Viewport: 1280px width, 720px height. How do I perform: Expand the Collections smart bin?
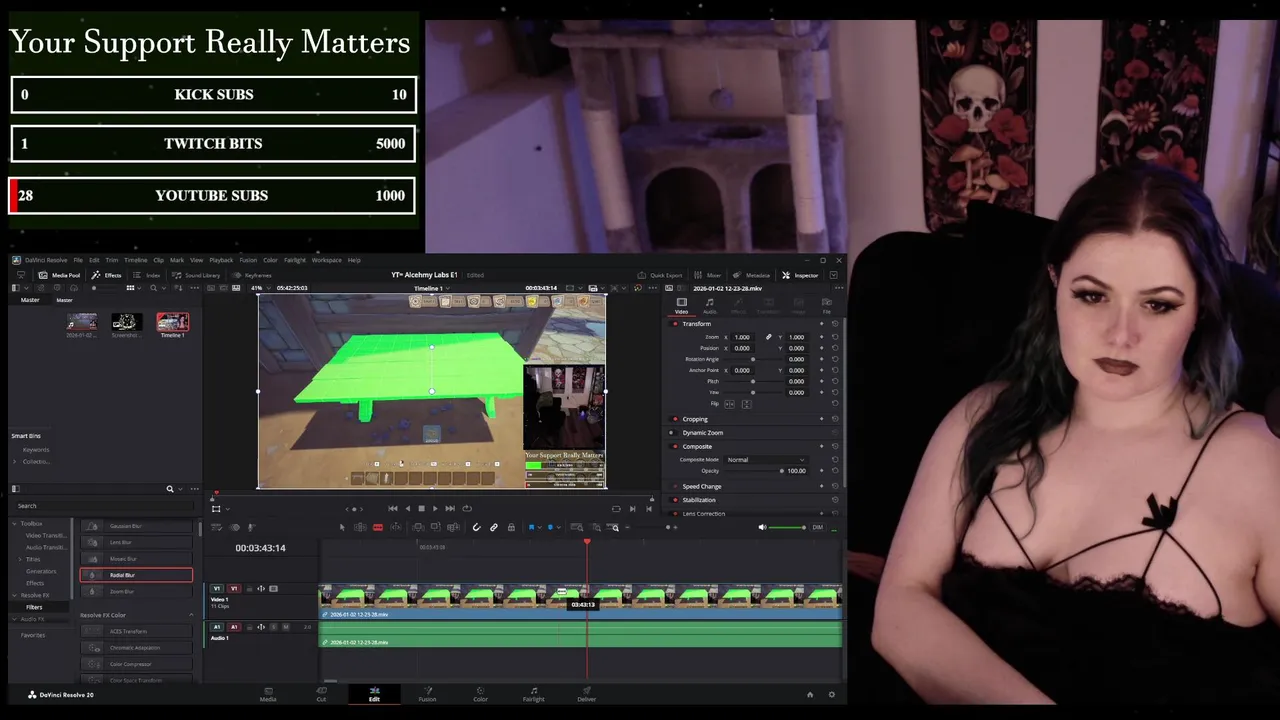15,461
